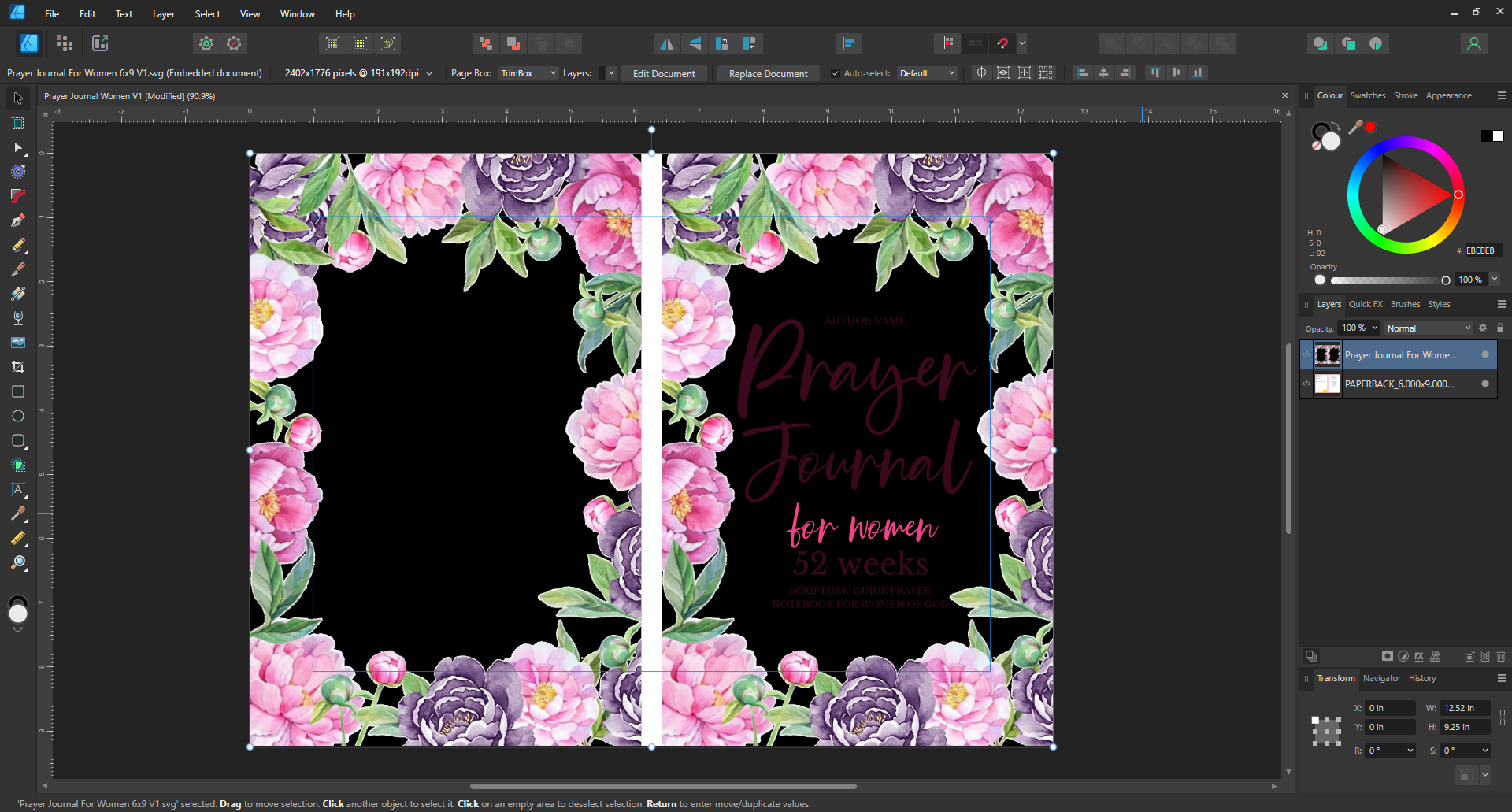Click the hex colour EBEBEB field
The height and width of the screenshot is (812, 1512).
click(x=1484, y=250)
